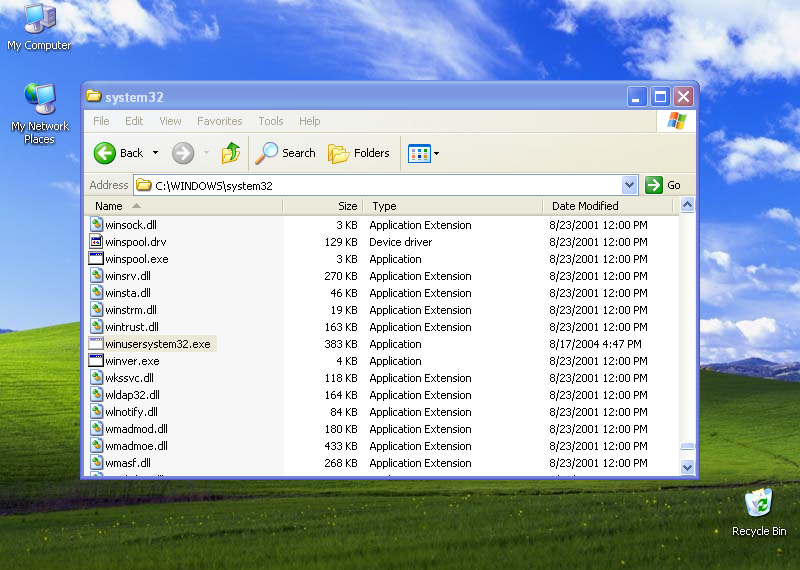Open the View menu

(170, 121)
